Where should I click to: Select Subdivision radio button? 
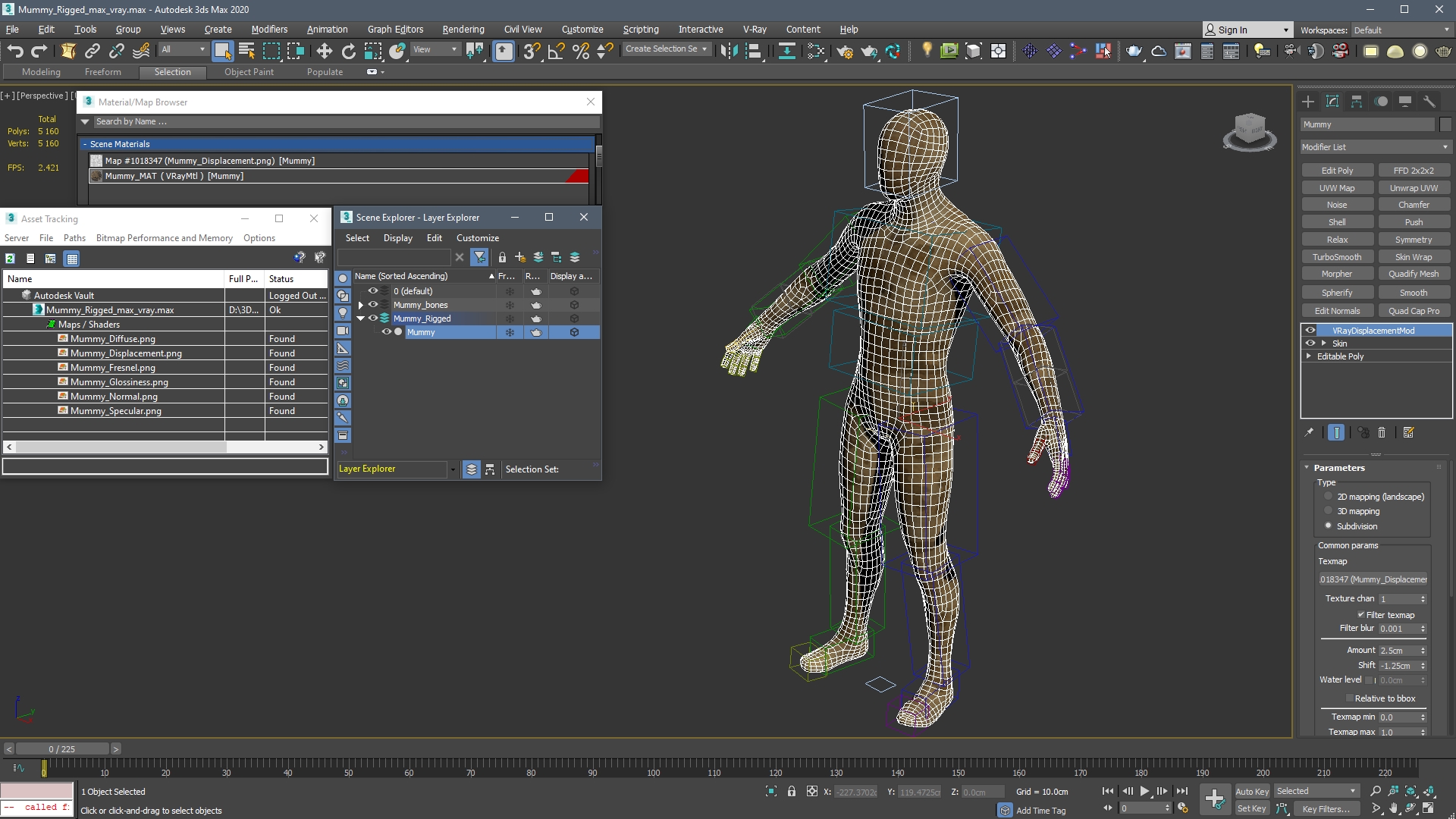pyautogui.click(x=1328, y=526)
